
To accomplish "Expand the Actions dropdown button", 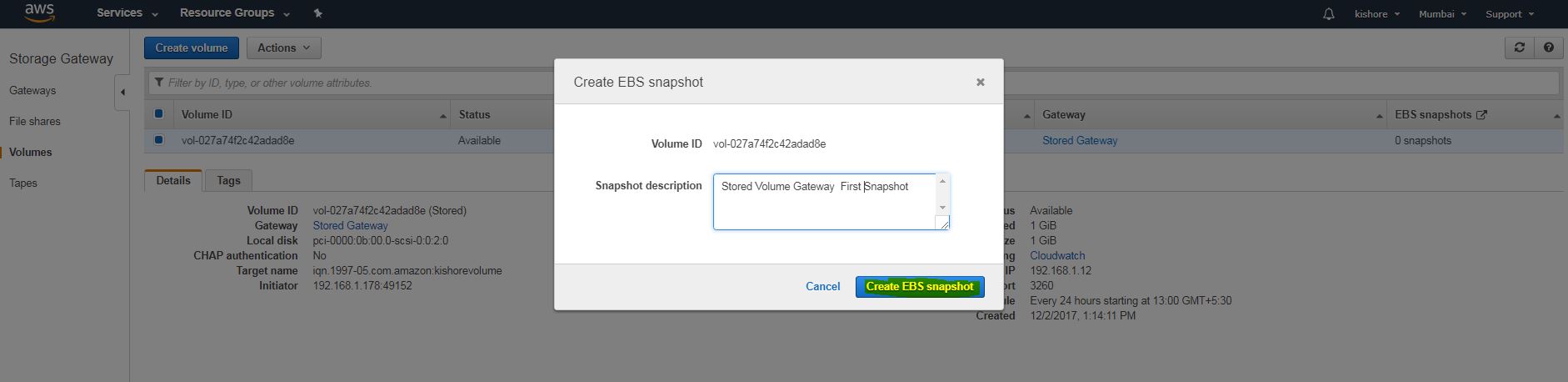I will coord(283,48).
